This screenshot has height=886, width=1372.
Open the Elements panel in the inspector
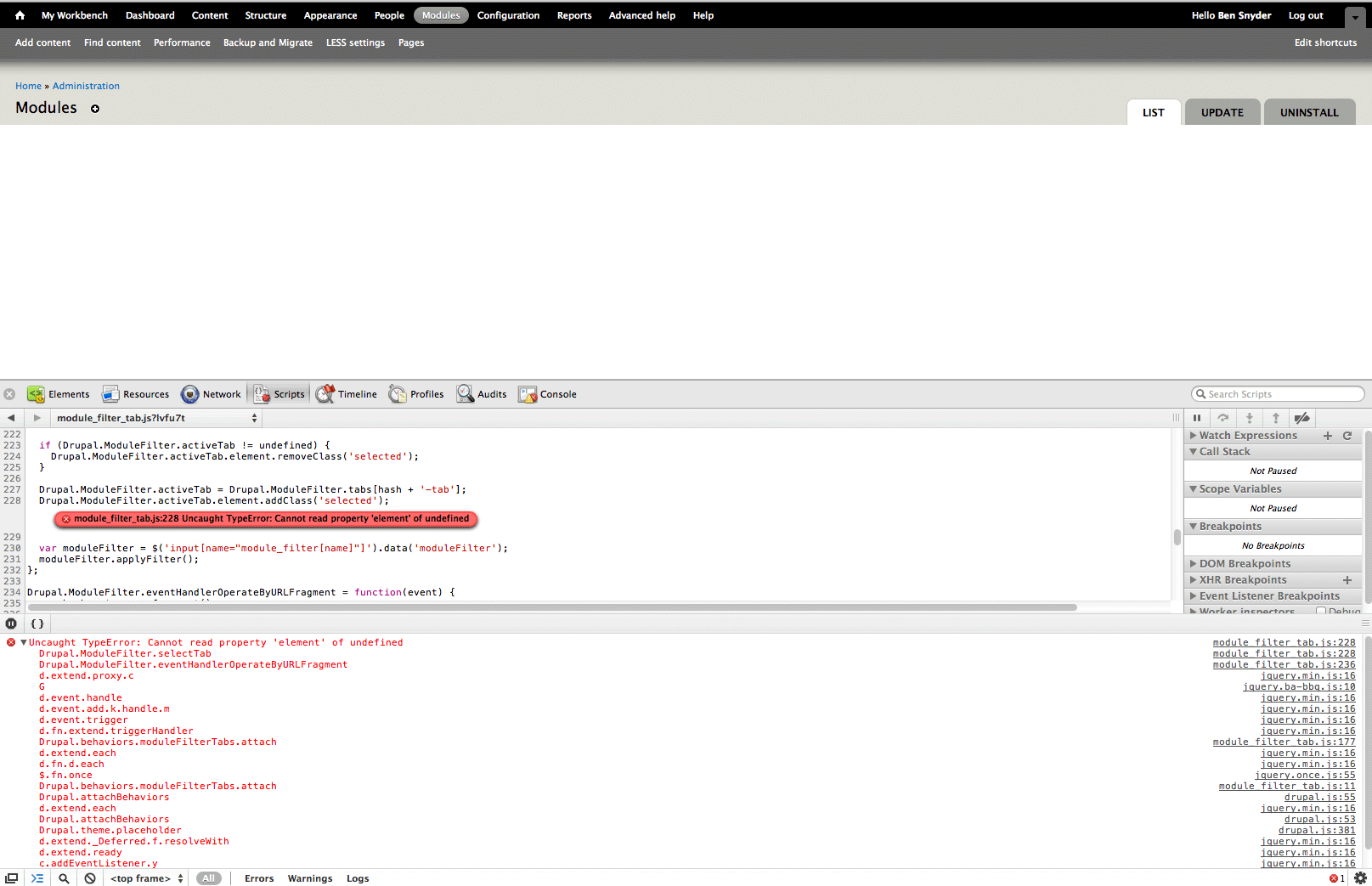(59, 394)
